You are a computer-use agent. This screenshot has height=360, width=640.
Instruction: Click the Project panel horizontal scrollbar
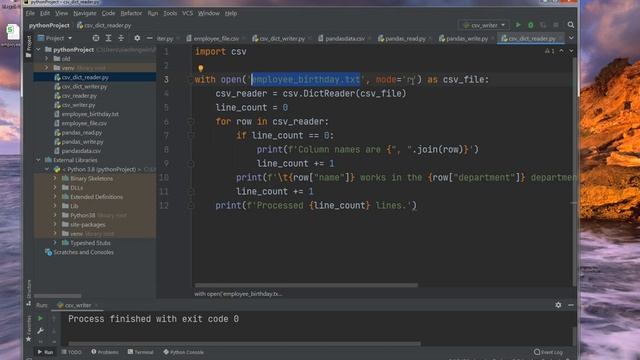tap(58, 296)
